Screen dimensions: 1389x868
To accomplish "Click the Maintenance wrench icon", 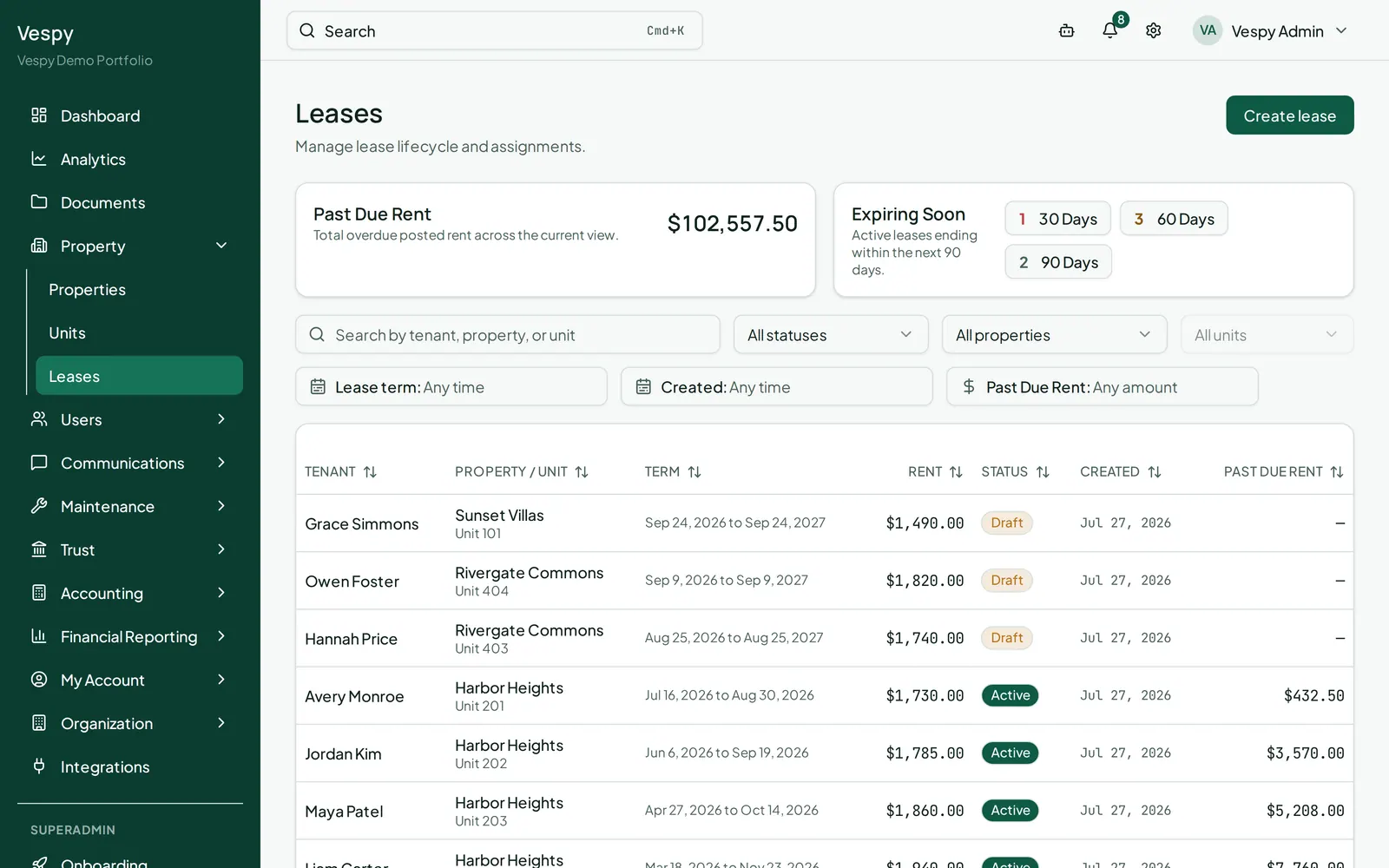I will [x=39, y=505].
